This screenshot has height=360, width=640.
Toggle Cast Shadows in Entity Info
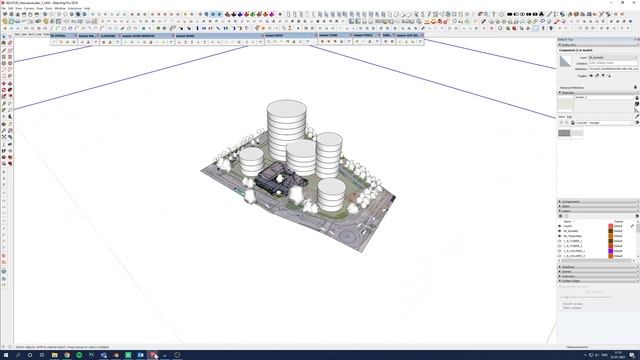point(609,76)
